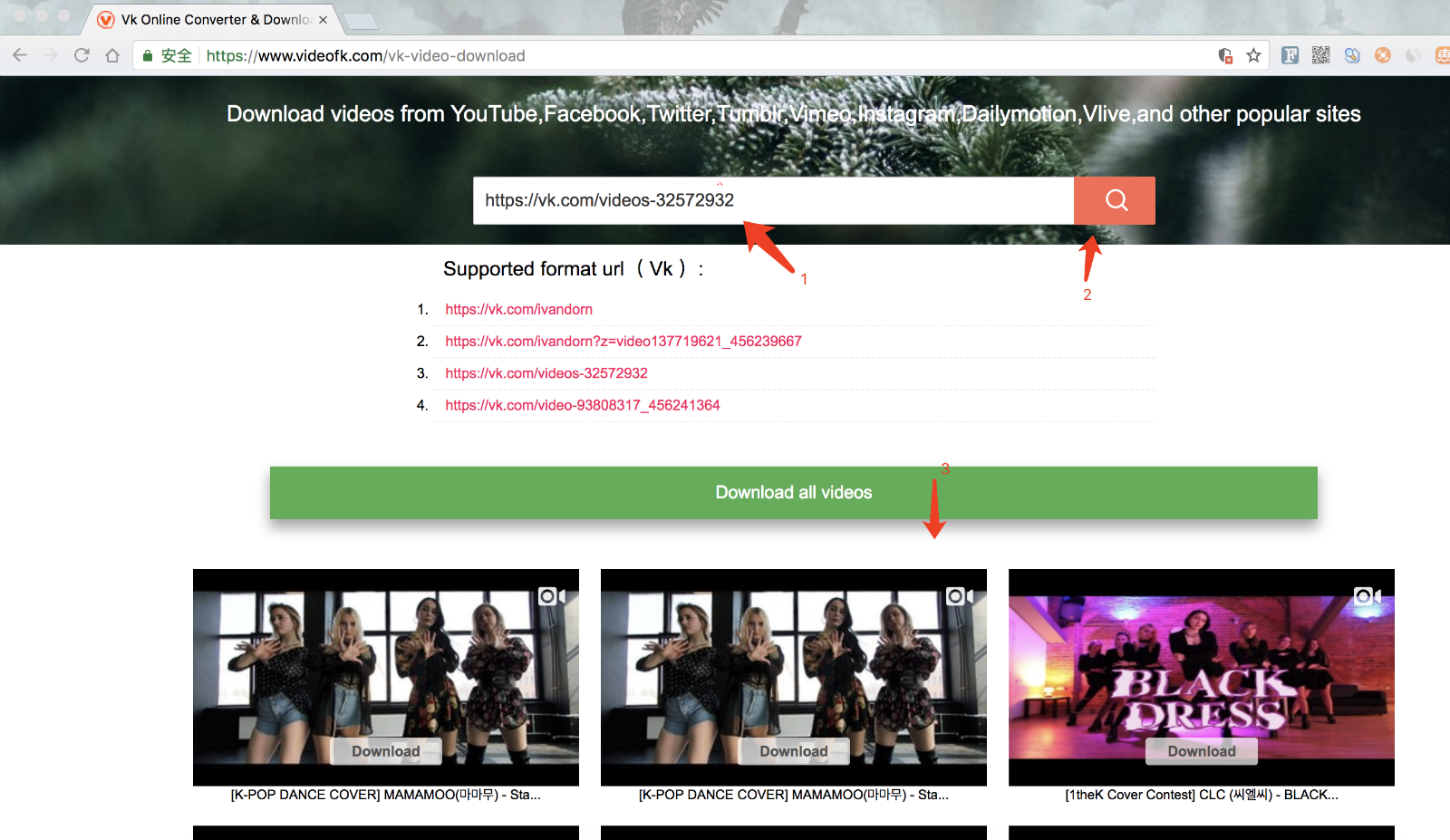Click the 'Supported format url ( Vk )' heading

574,269
